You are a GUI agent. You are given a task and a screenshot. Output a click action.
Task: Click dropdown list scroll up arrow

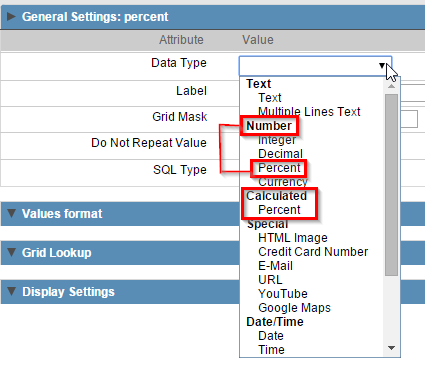coord(392,86)
